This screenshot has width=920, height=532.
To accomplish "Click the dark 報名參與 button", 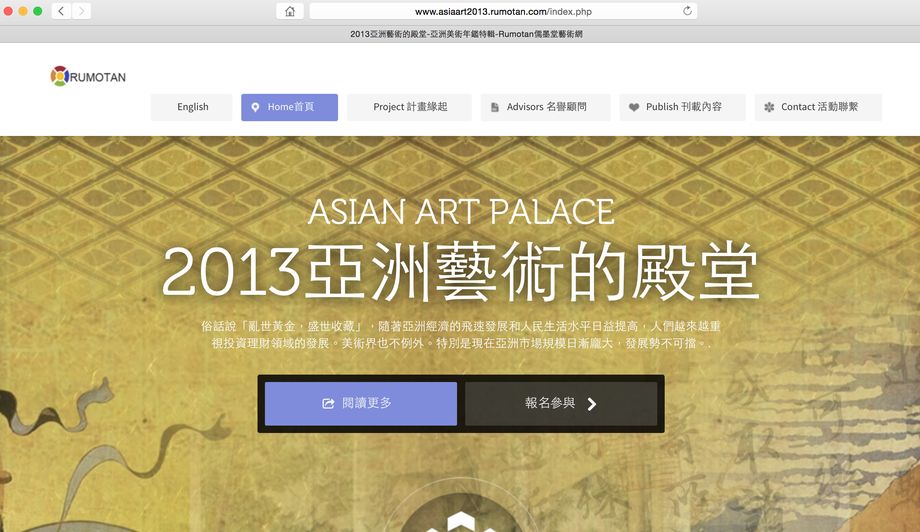I will pyautogui.click(x=561, y=404).
